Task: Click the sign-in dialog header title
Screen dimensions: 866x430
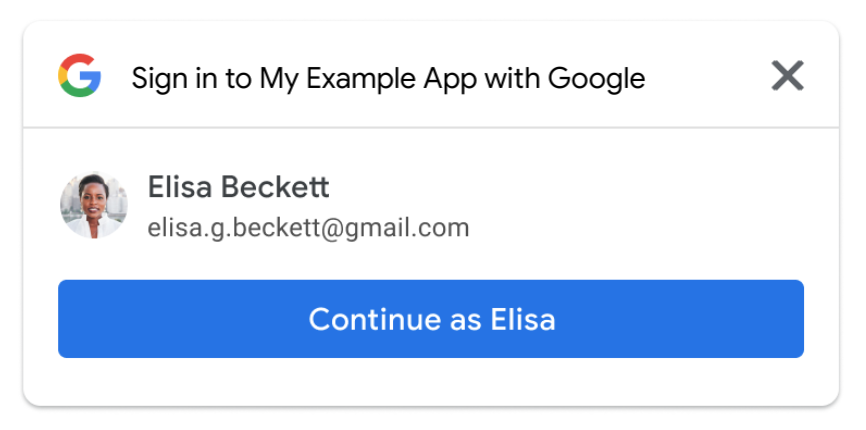Action: click(388, 78)
